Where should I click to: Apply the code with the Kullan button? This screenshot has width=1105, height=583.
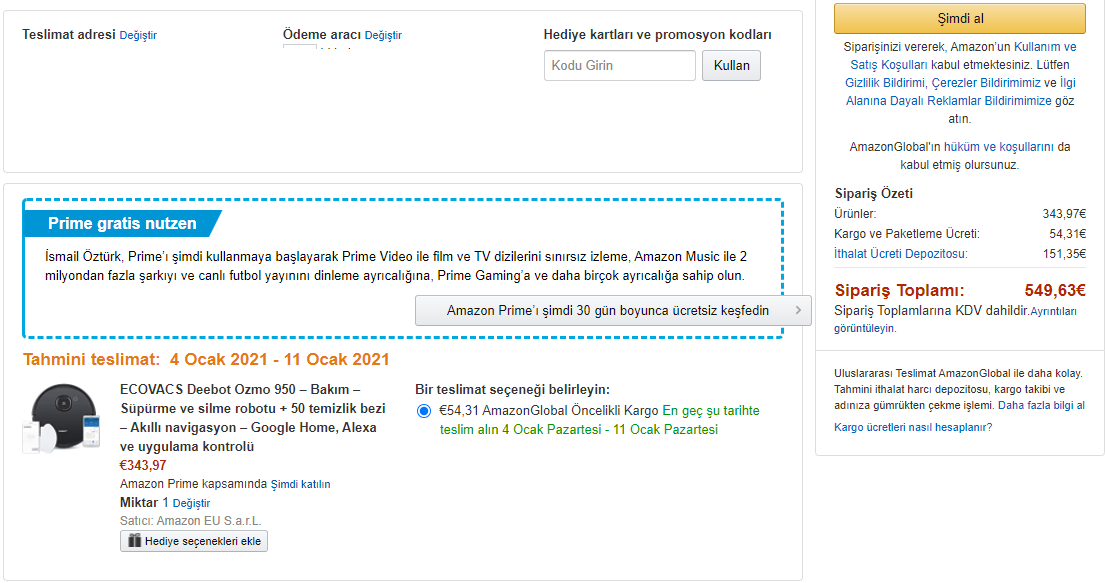tap(731, 66)
